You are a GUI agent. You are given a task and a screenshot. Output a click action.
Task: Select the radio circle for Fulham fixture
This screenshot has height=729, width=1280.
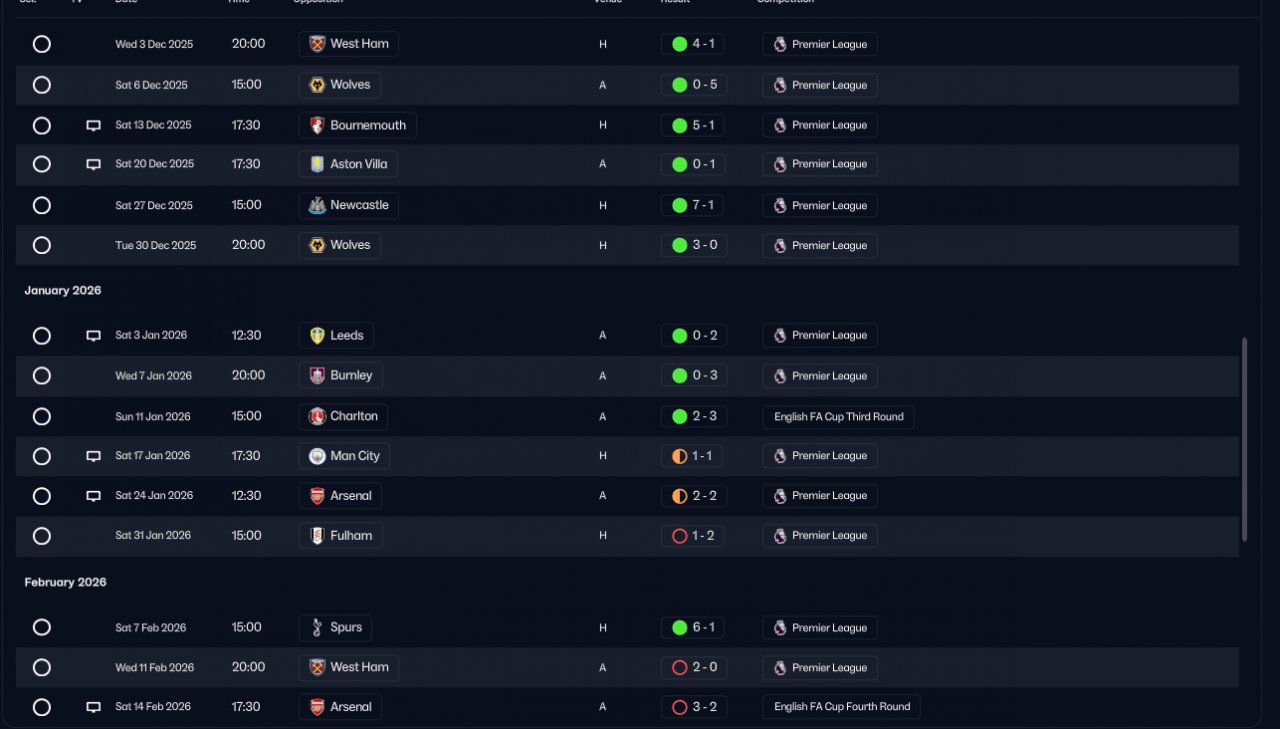(x=42, y=536)
